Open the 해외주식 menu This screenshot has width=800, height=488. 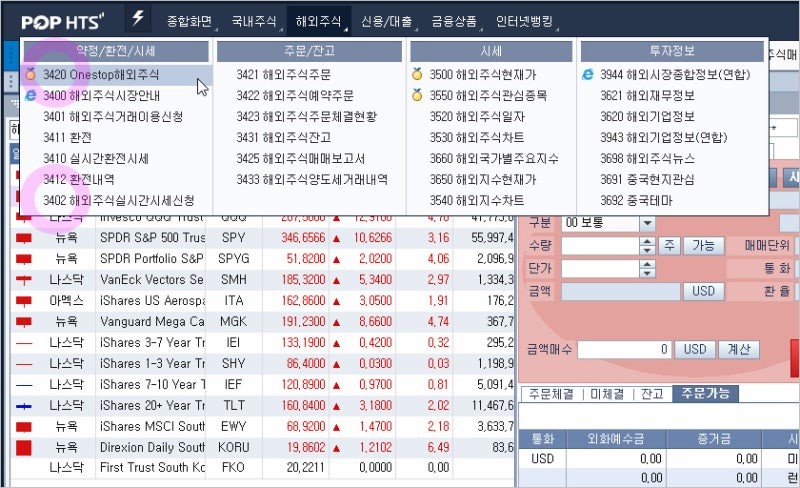pos(318,21)
